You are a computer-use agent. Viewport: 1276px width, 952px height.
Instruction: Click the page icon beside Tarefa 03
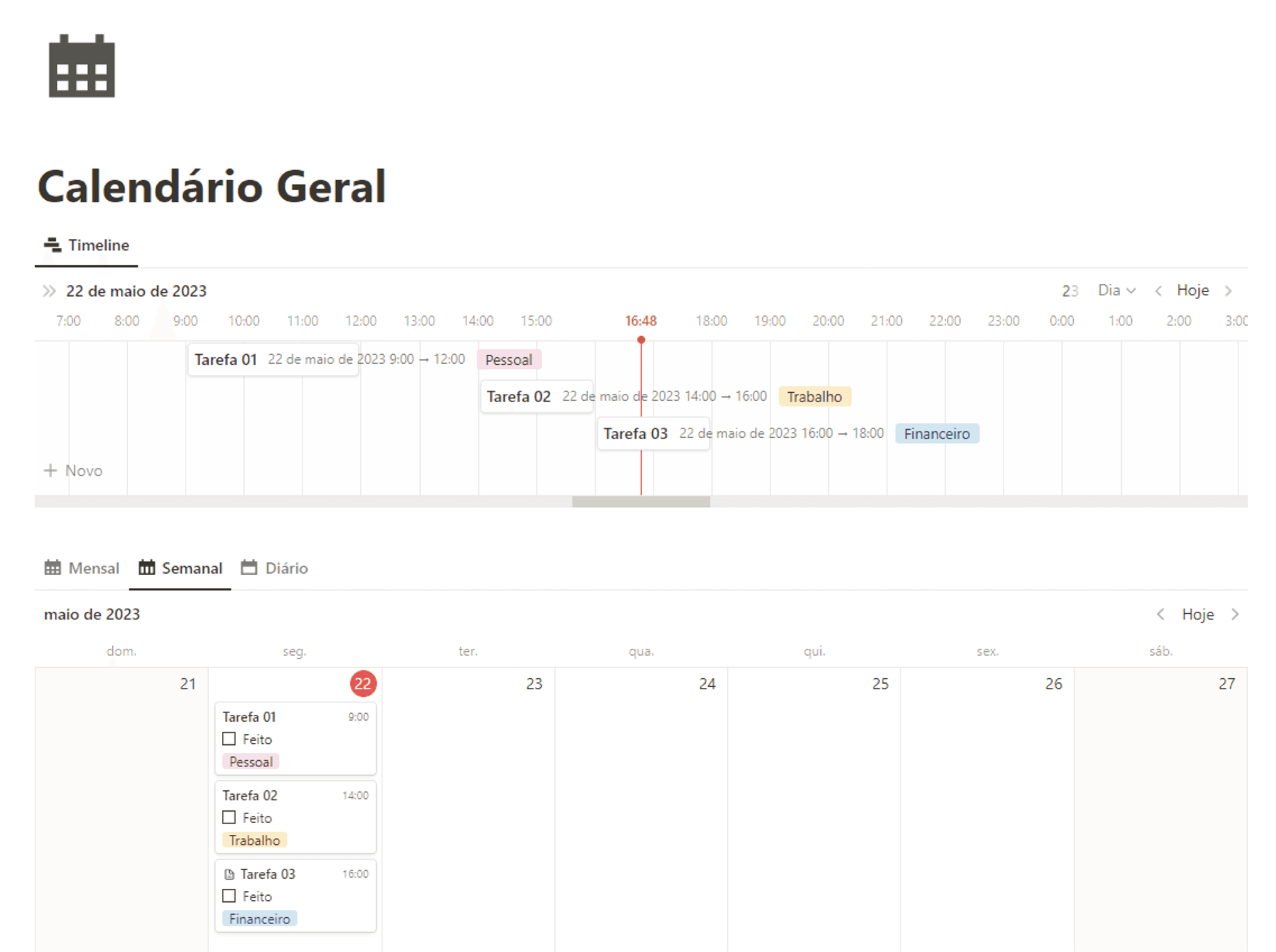[x=229, y=874]
